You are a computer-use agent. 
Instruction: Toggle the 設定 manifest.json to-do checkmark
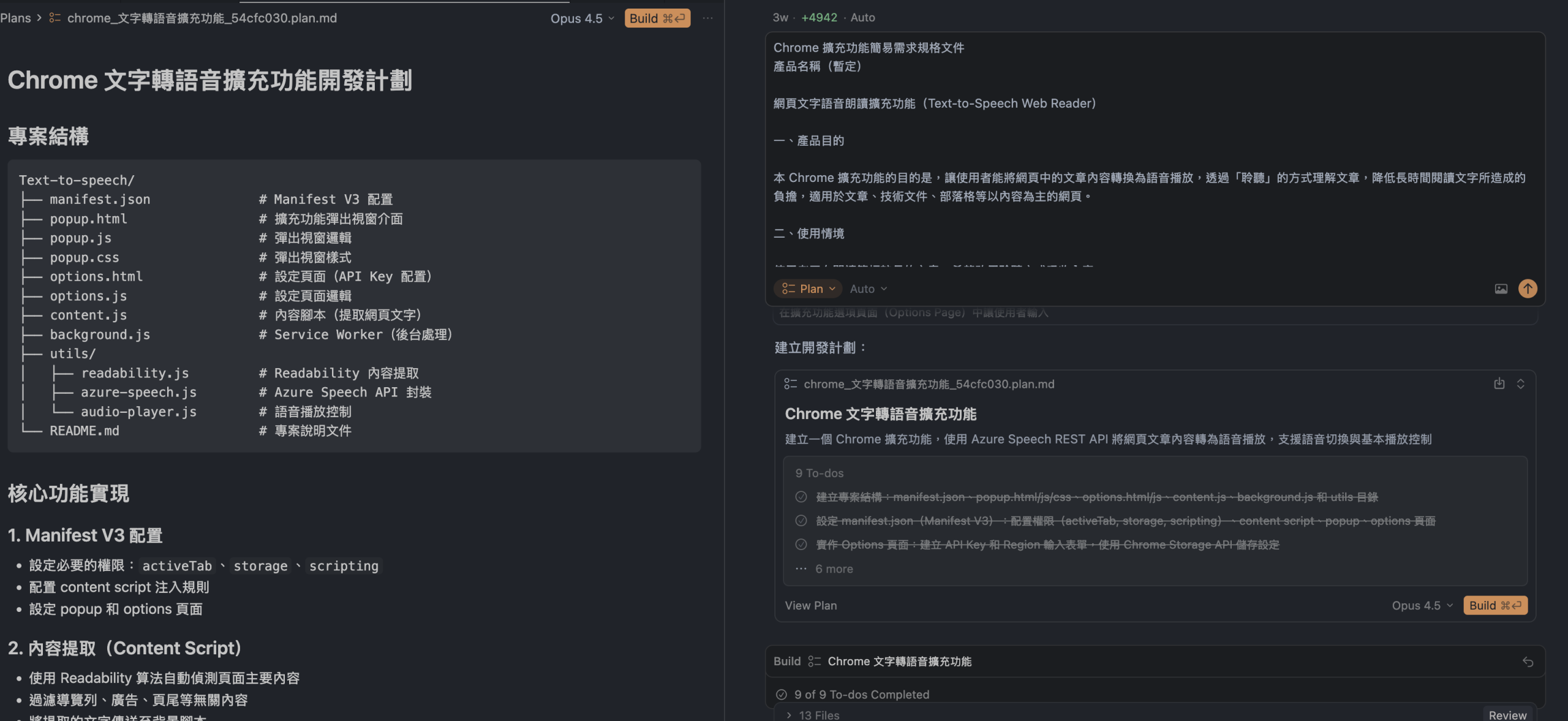[801, 521]
